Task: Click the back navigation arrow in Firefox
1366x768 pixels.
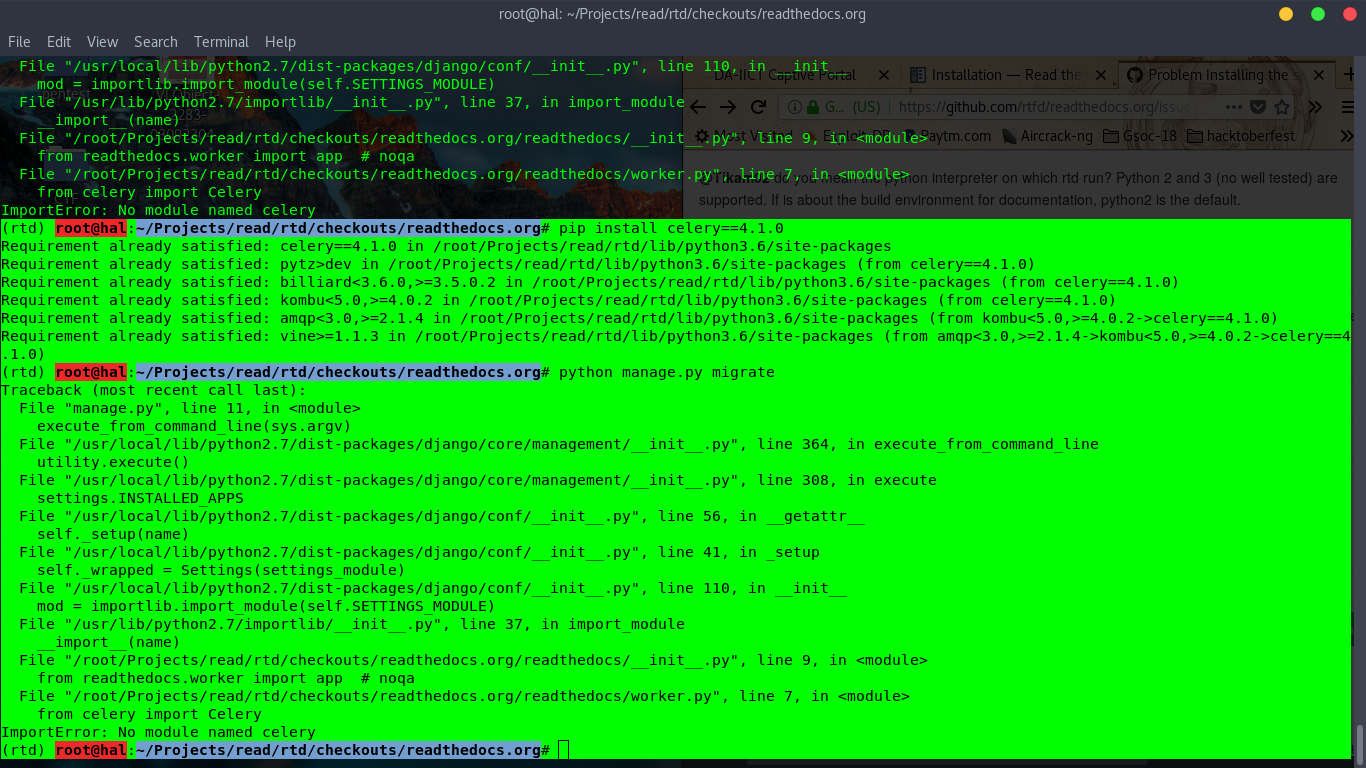Action: click(x=698, y=107)
